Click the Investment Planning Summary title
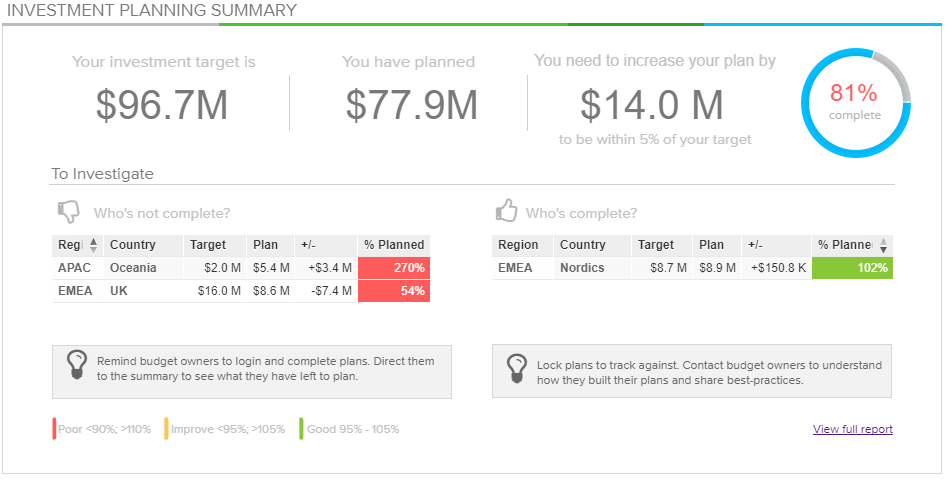The width and height of the screenshot is (952, 480). click(152, 10)
